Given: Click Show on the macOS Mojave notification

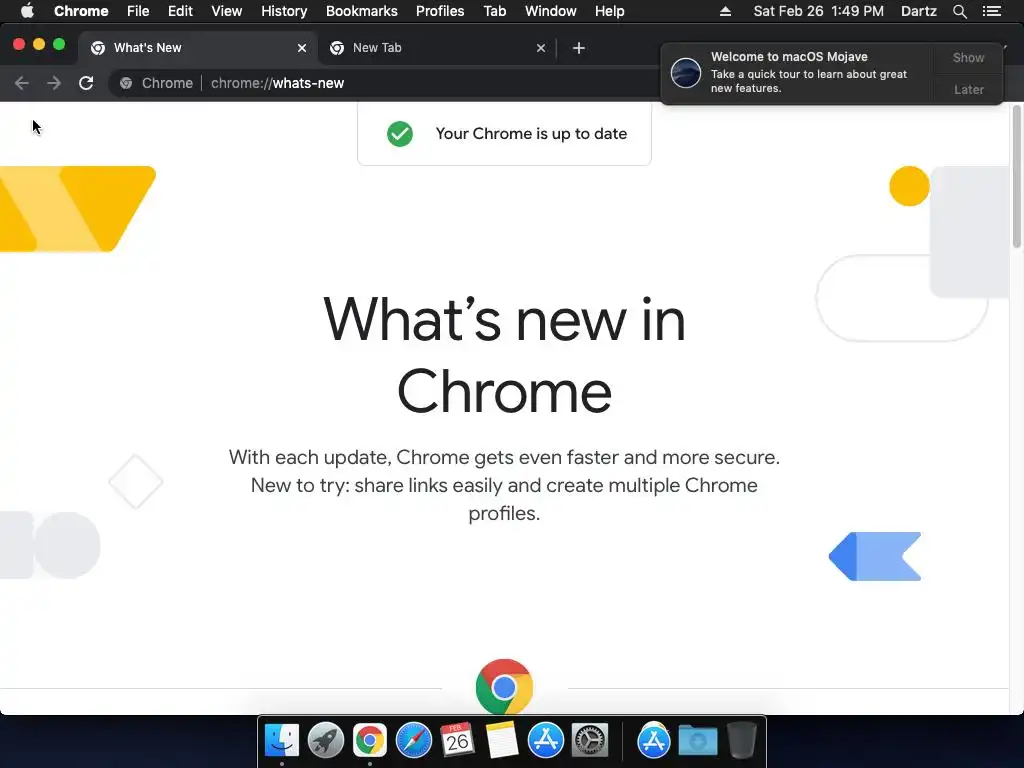Looking at the screenshot, I should tap(968, 57).
